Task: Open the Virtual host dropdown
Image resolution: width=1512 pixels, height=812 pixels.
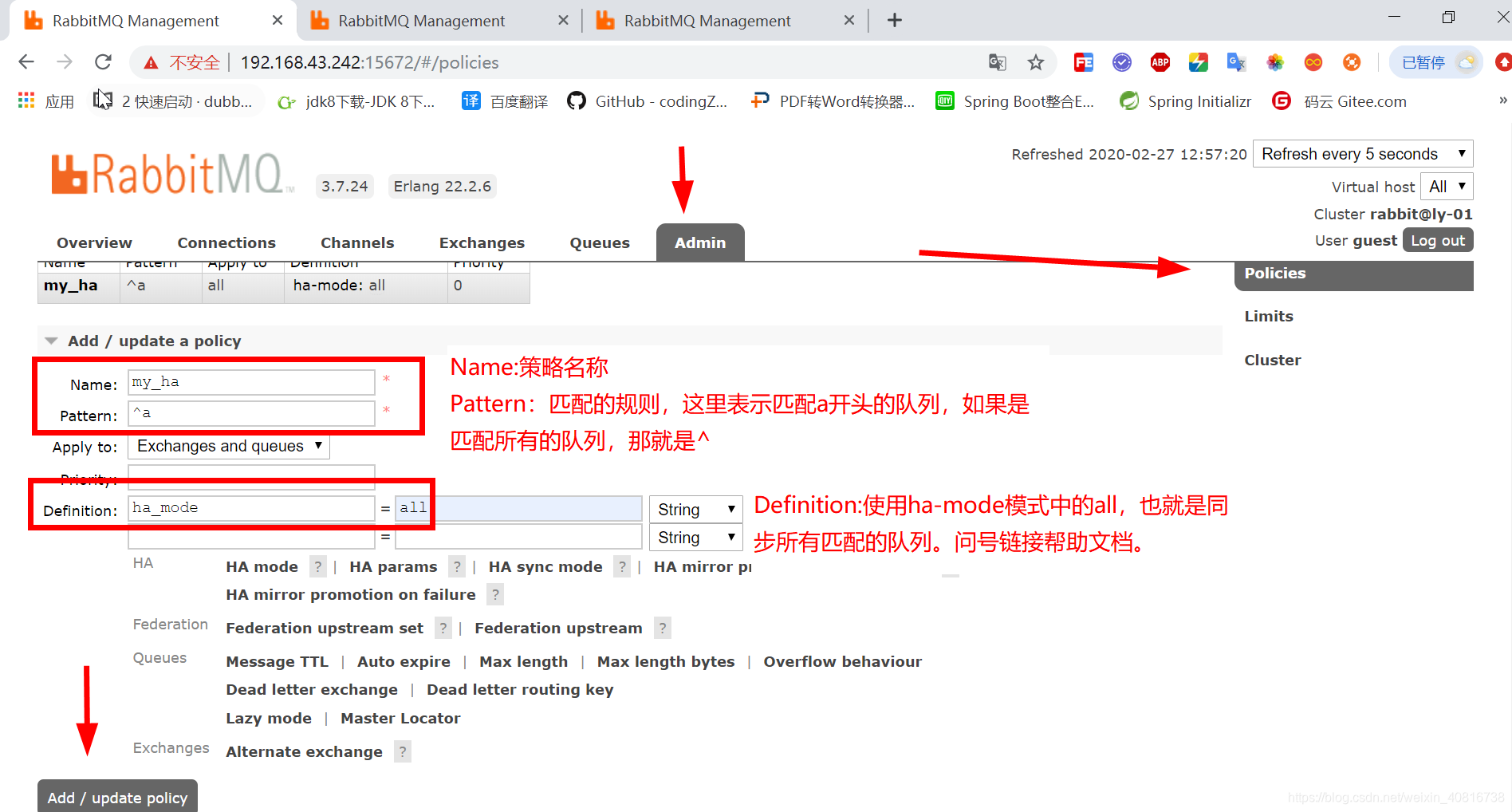Action: [1446, 187]
